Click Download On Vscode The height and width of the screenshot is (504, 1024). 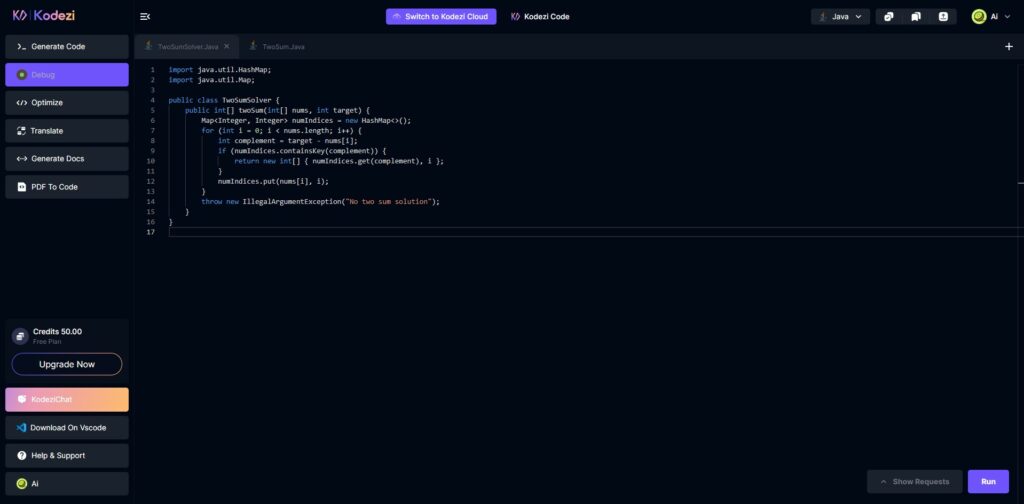(x=67, y=428)
